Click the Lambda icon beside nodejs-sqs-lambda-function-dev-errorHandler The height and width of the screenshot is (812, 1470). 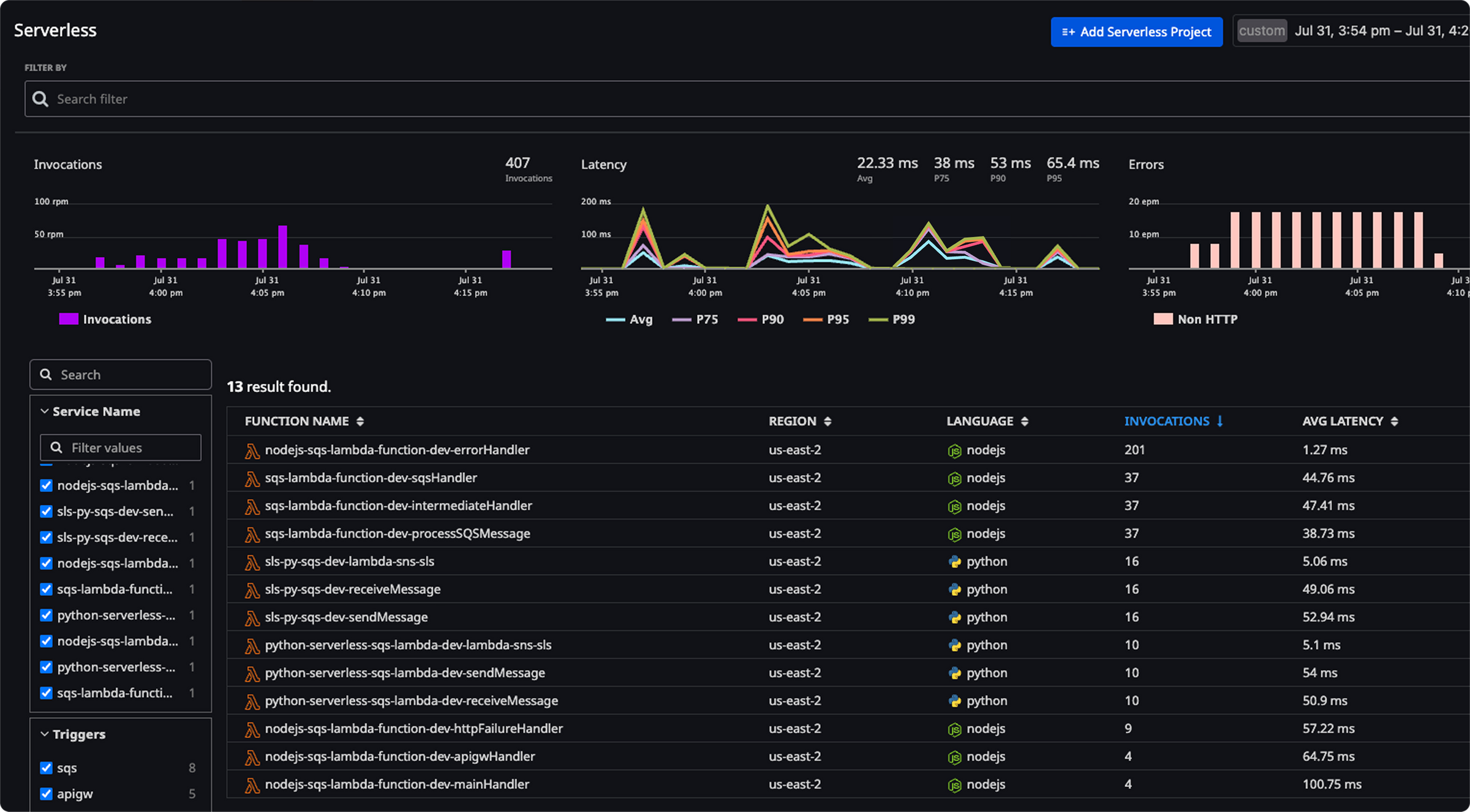[x=252, y=450]
